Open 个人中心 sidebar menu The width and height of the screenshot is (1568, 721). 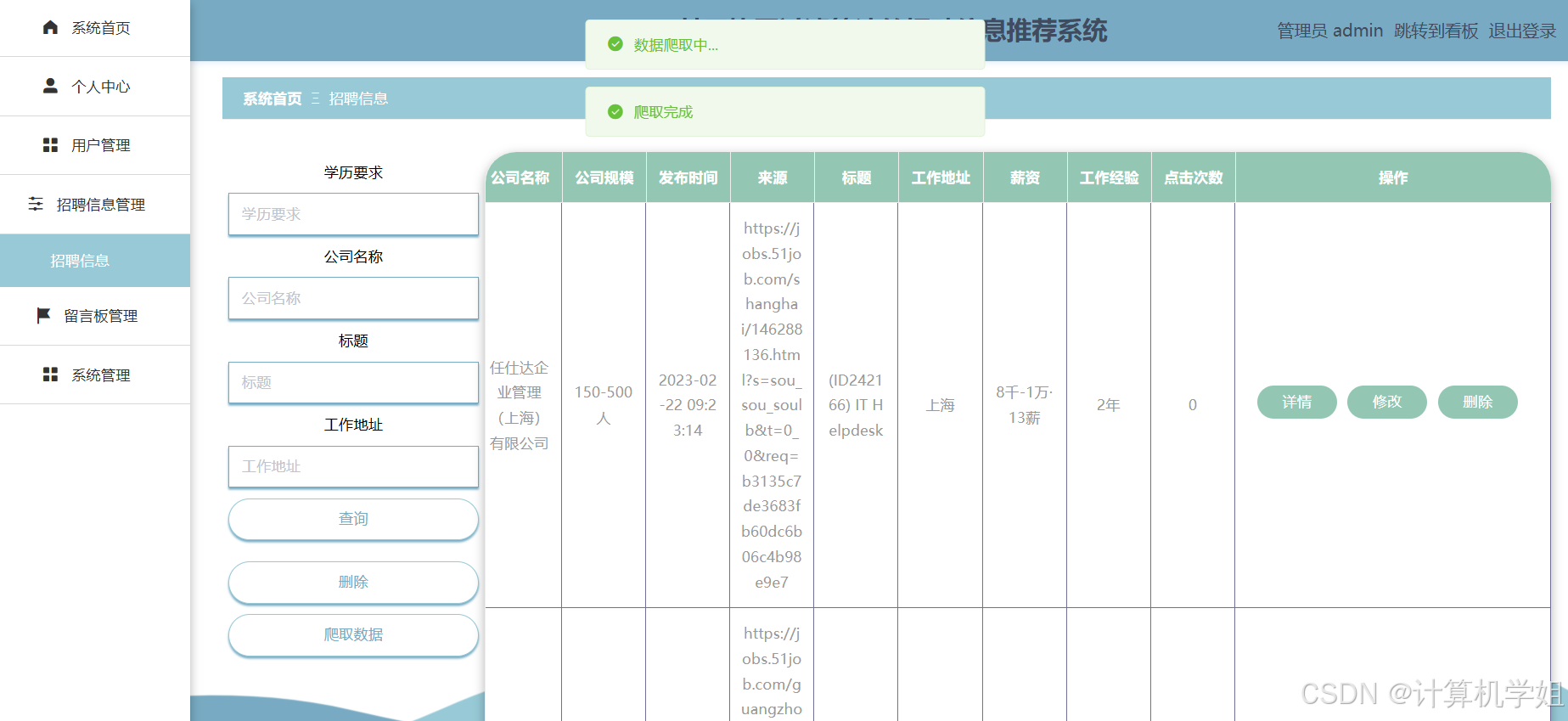point(95,87)
